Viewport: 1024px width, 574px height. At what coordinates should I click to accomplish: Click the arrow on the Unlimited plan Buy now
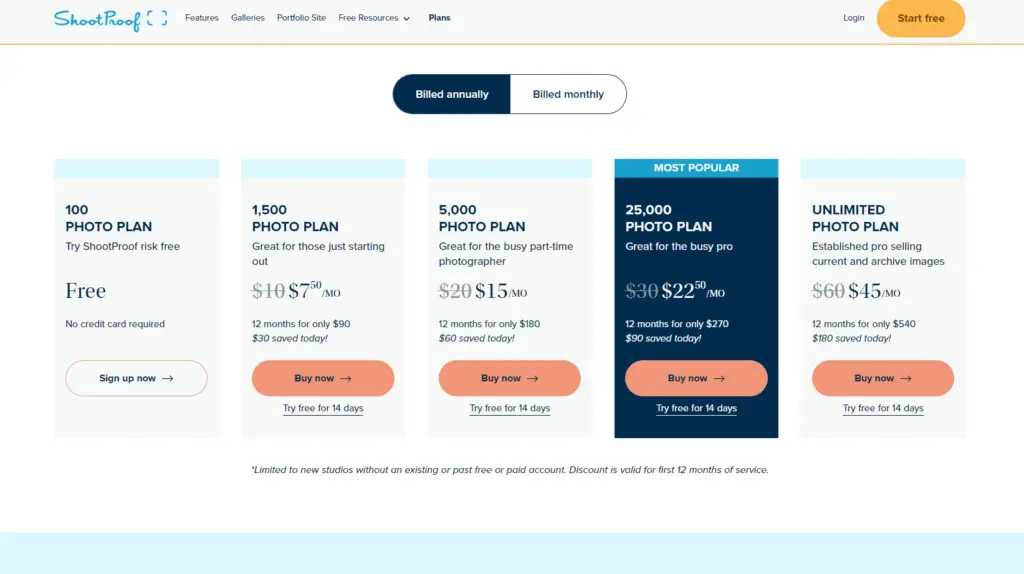coord(906,379)
